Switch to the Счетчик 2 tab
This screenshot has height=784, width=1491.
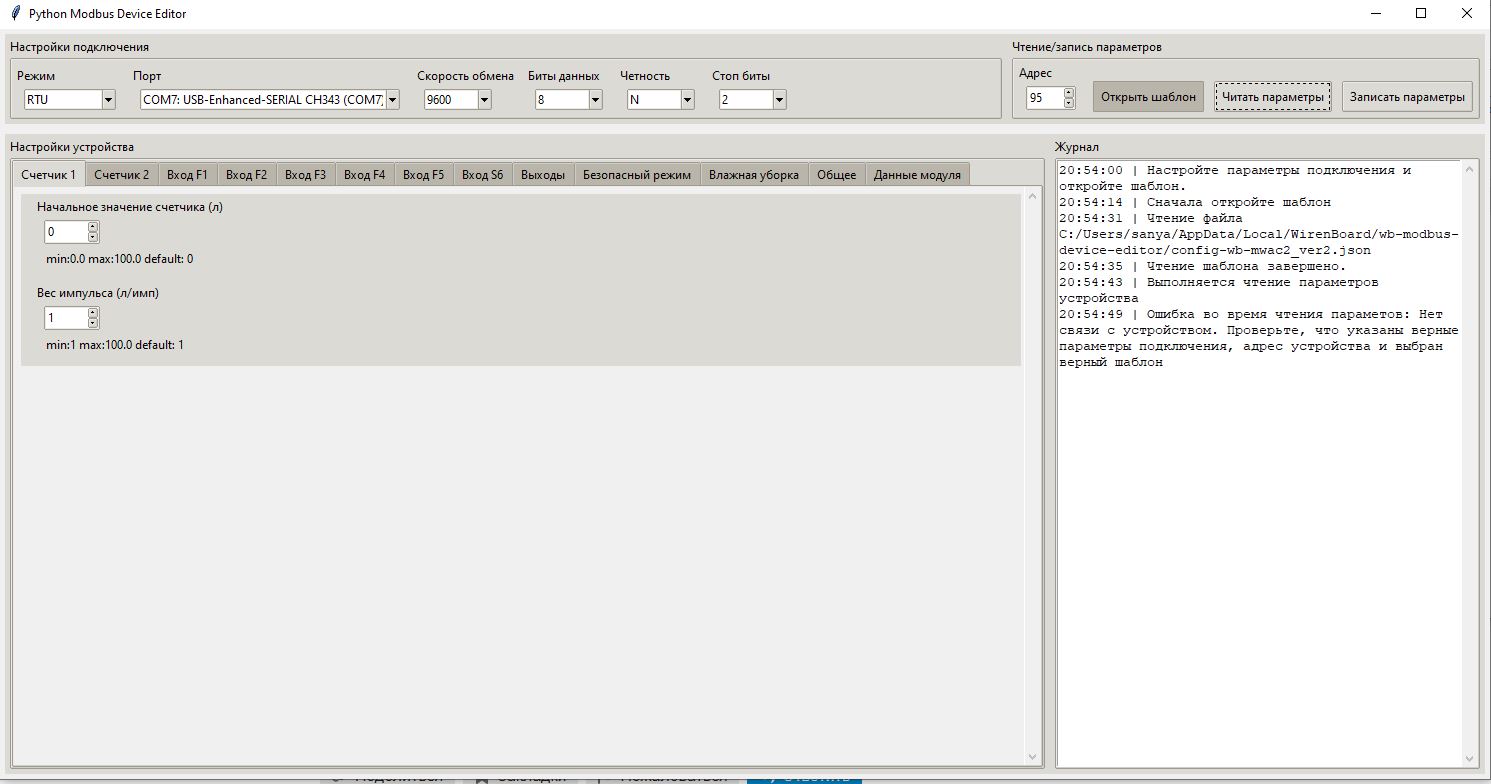(121, 175)
